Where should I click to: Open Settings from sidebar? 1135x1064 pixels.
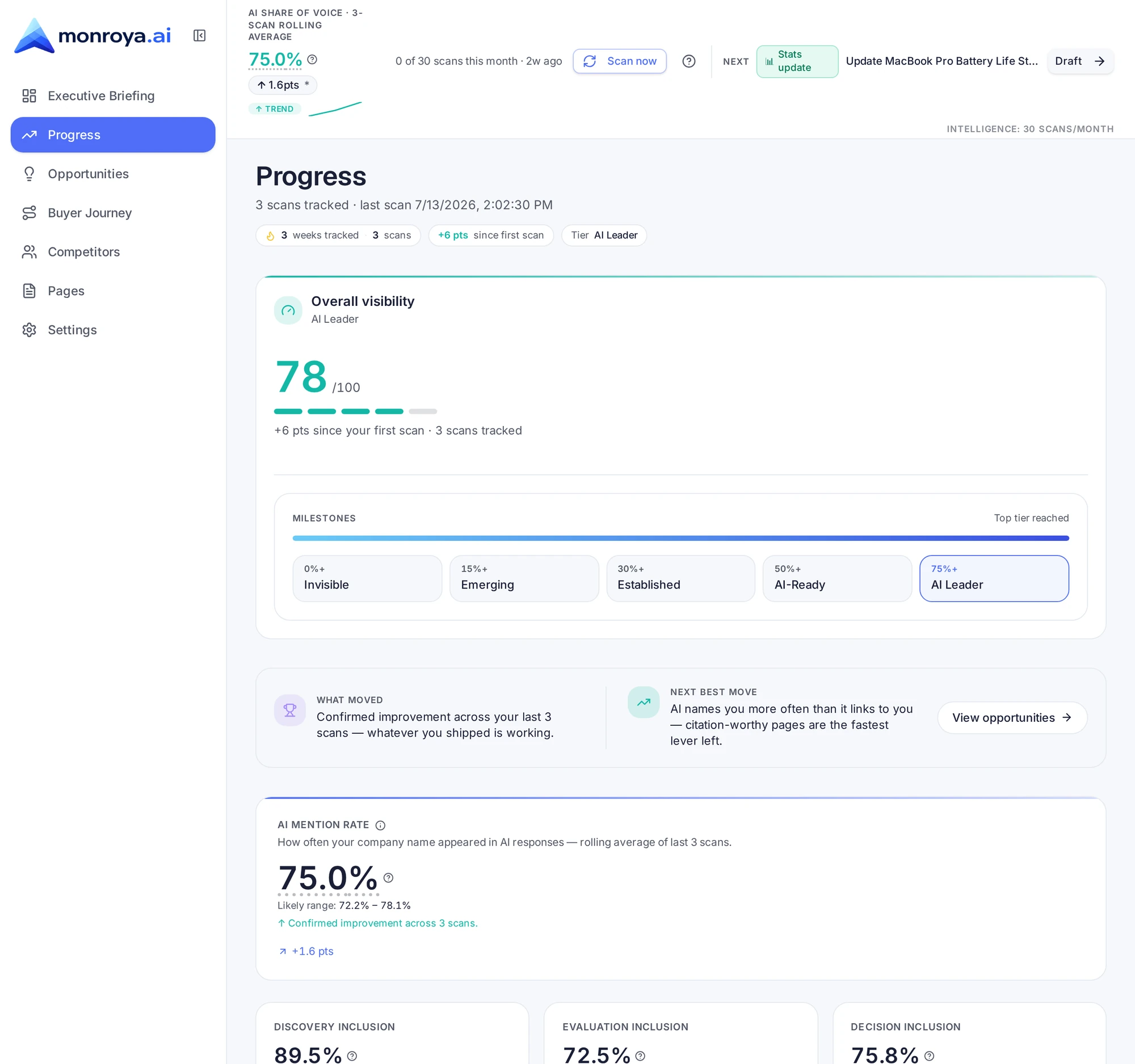(x=113, y=330)
